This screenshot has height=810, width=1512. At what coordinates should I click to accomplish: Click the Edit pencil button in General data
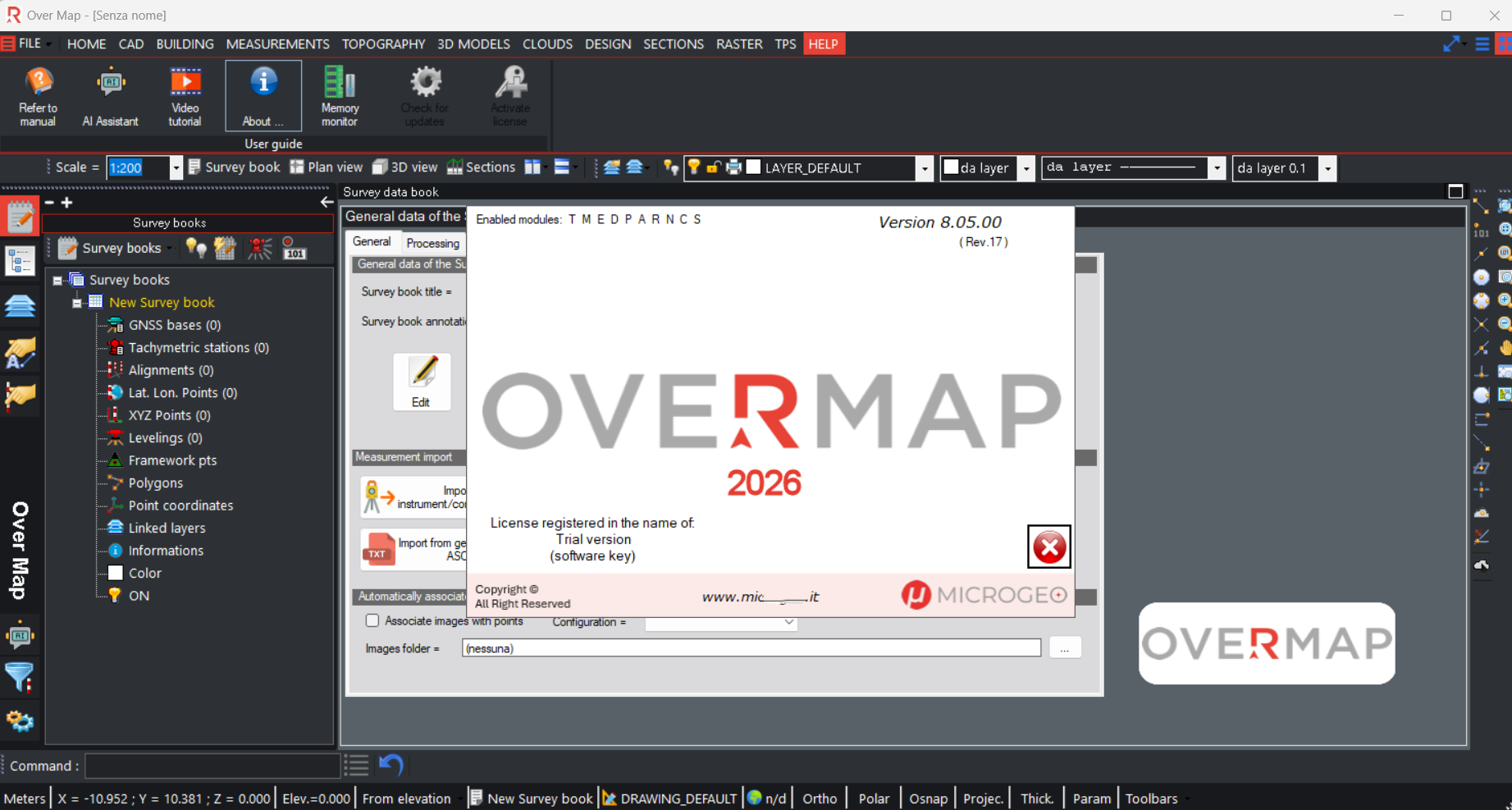click(x=422, y=382)
